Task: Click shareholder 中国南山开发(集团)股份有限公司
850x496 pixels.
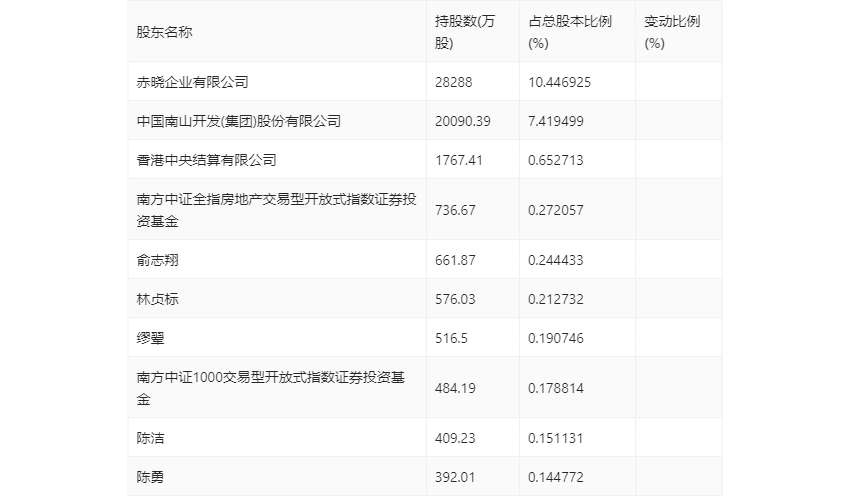Action: point(239,121)
